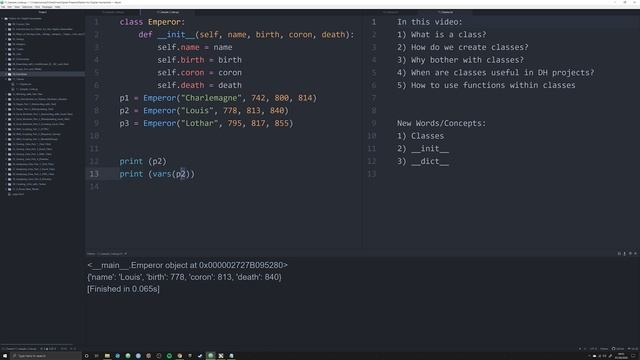Screen dimensions: 640x360
Task: Click the '3) __dict__' note line
Action: 423,161
